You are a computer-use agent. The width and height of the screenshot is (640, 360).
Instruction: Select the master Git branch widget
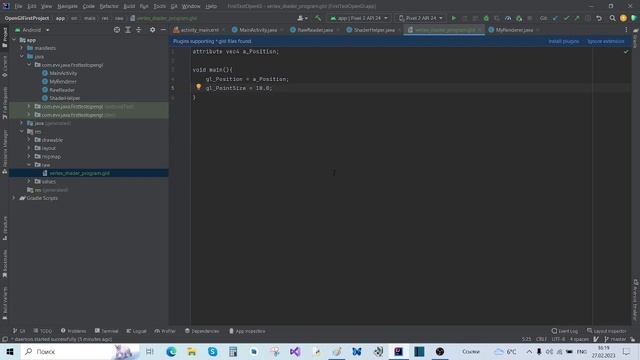pyautogui.click(x=615, y=339)
